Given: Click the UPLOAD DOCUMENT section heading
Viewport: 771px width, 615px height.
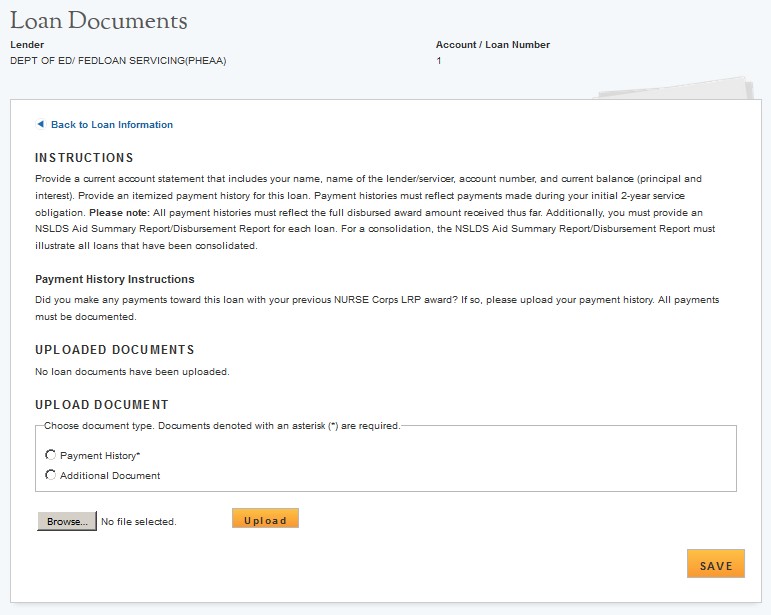Looking at the screenshot, I should [102, 405].
